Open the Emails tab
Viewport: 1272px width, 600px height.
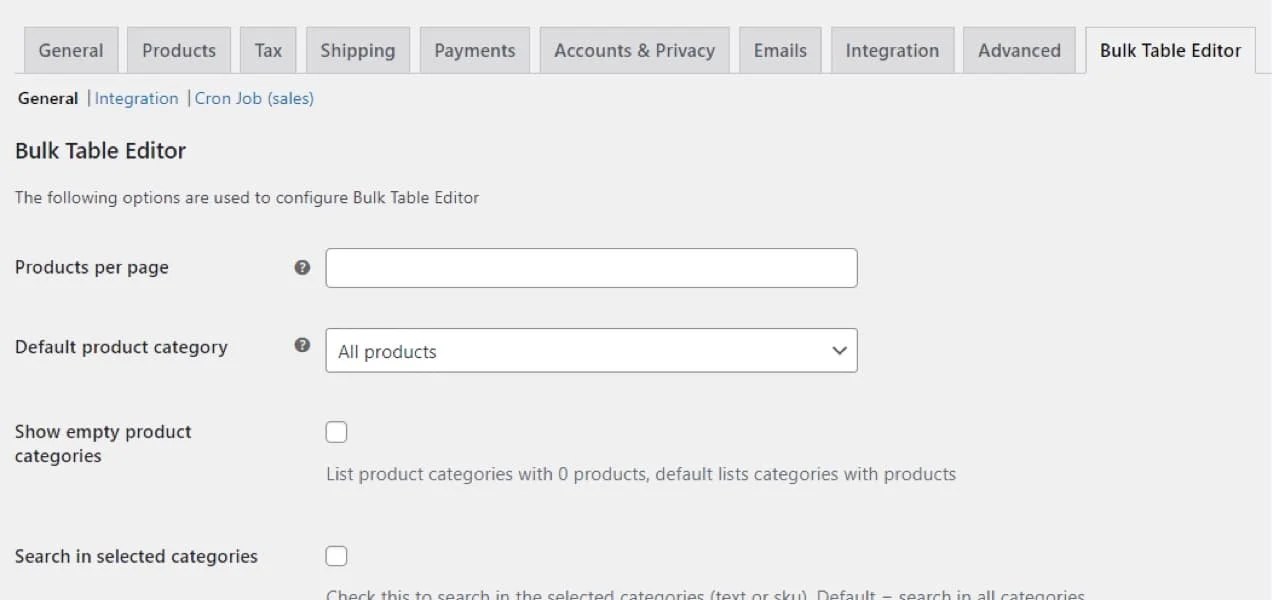tap(780, 50)
